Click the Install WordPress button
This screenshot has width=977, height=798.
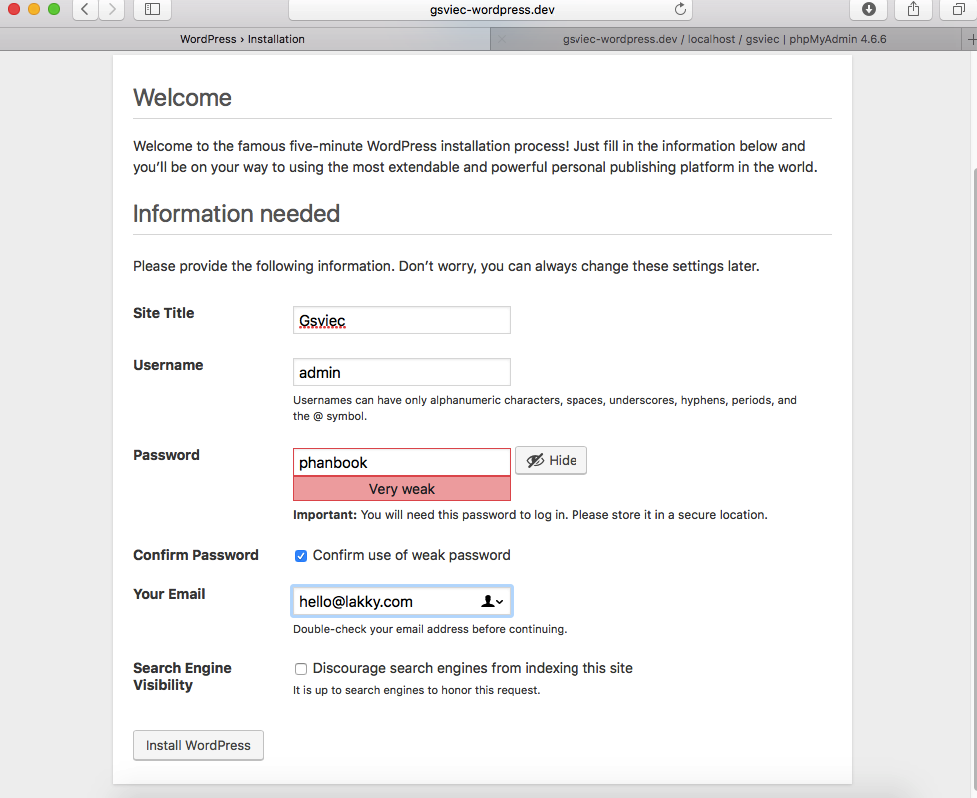click(198, 745)
